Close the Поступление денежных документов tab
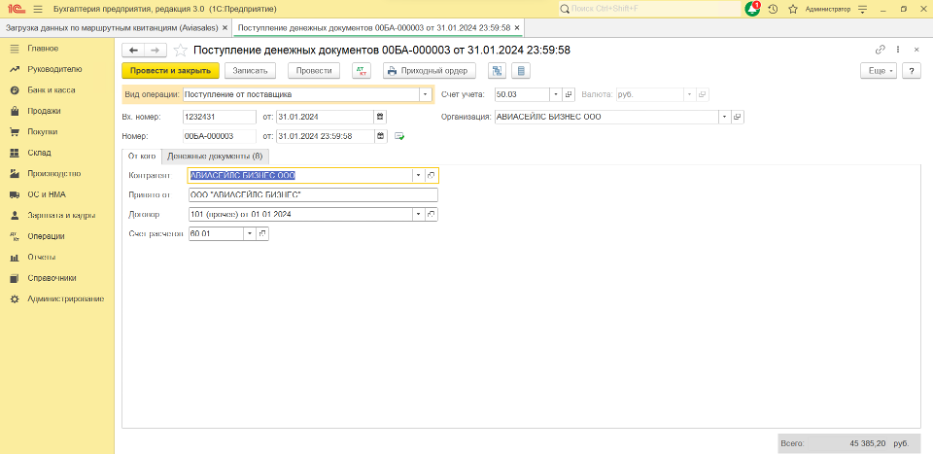 [517, 28]
